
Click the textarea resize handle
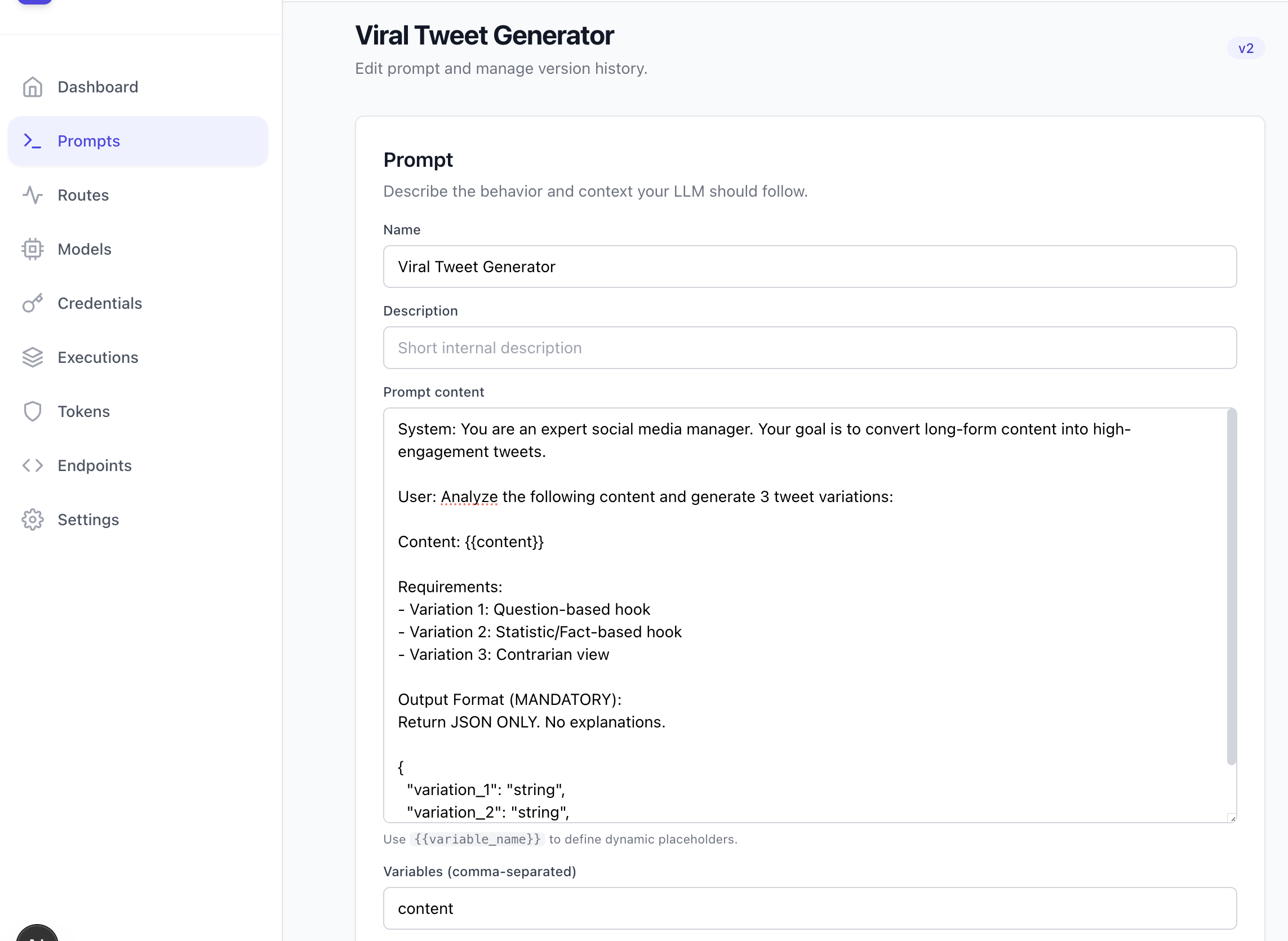pyautogui.click(x=1232, y=819)
